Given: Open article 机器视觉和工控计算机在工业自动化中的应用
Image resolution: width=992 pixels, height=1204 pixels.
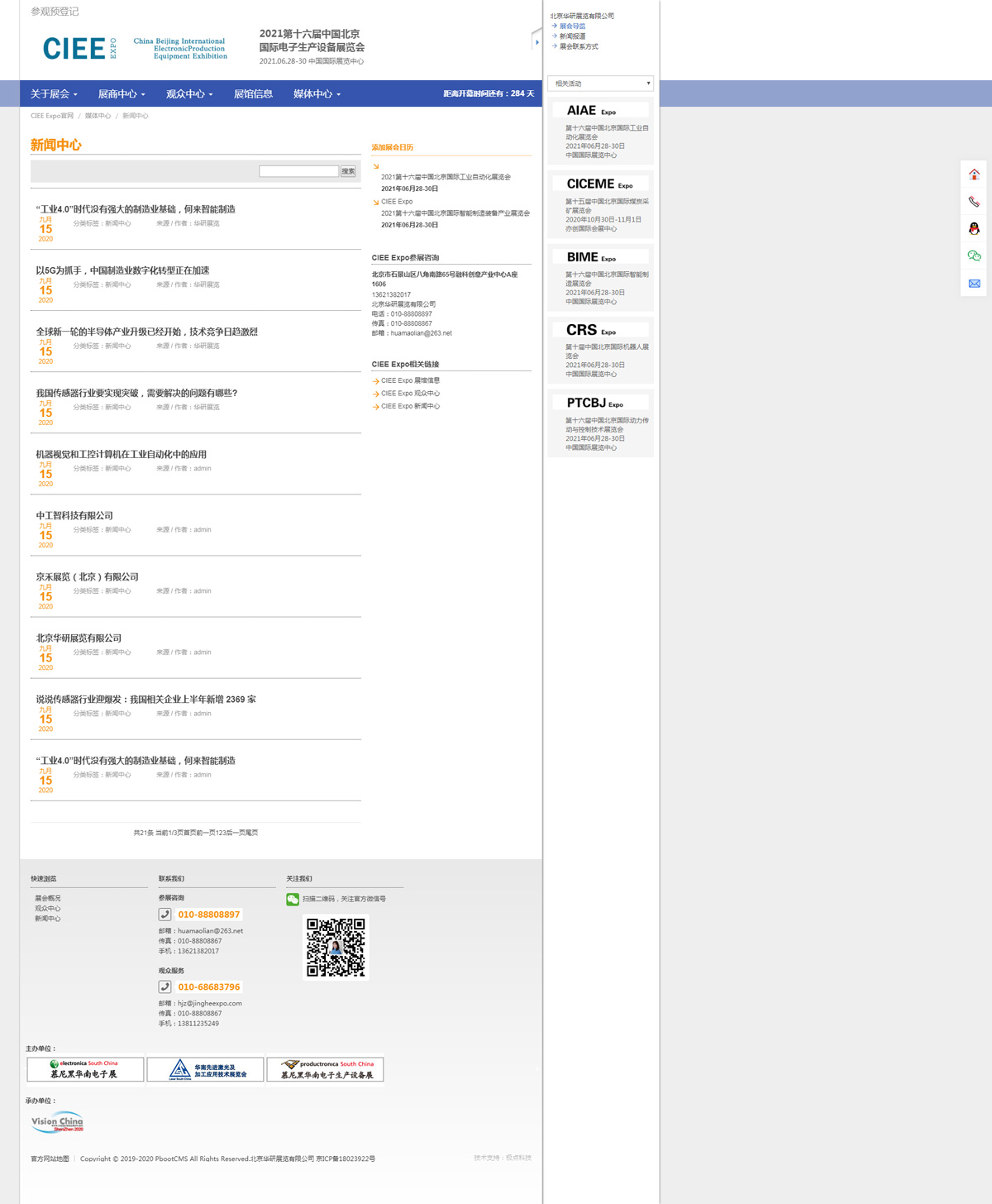Looking at the screenshot, I should click(122, 455).
